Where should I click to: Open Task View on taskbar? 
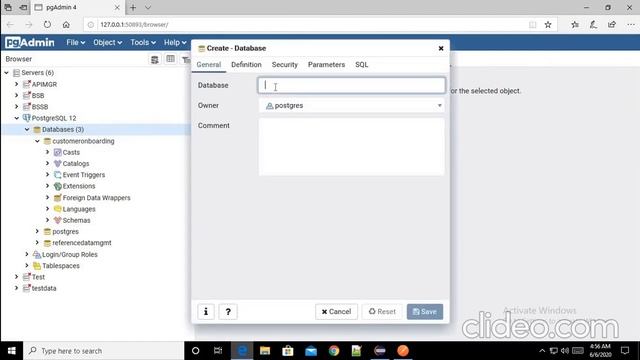click(218, 351)
